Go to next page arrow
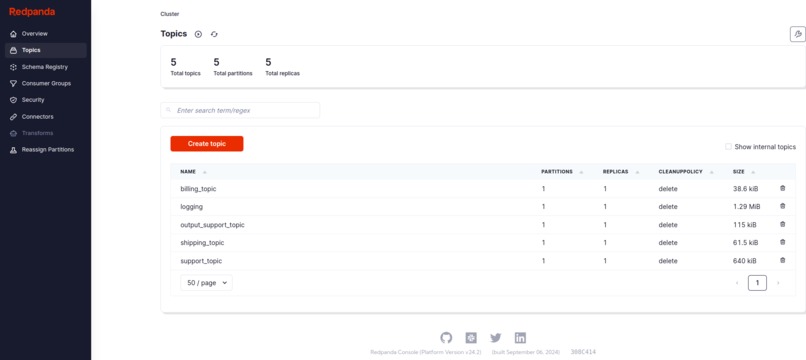Image resolution: width=806 pixels, height=360 pixels. 778,283
